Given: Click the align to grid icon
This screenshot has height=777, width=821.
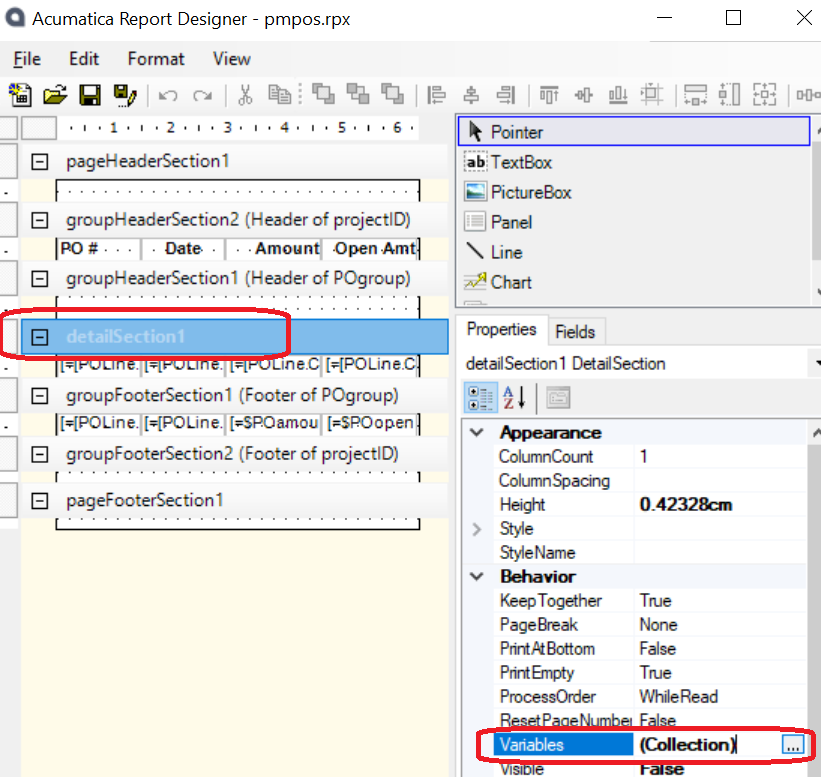Looking at the screenshot, I should (652, 95).
